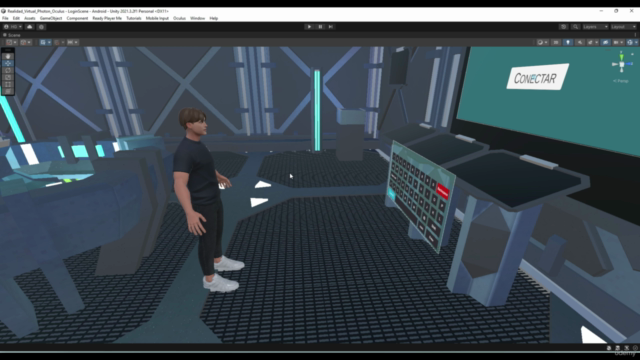Click the Play button
Image resolution: width=640 pixels, height=360 pixels.
[309, 27]
